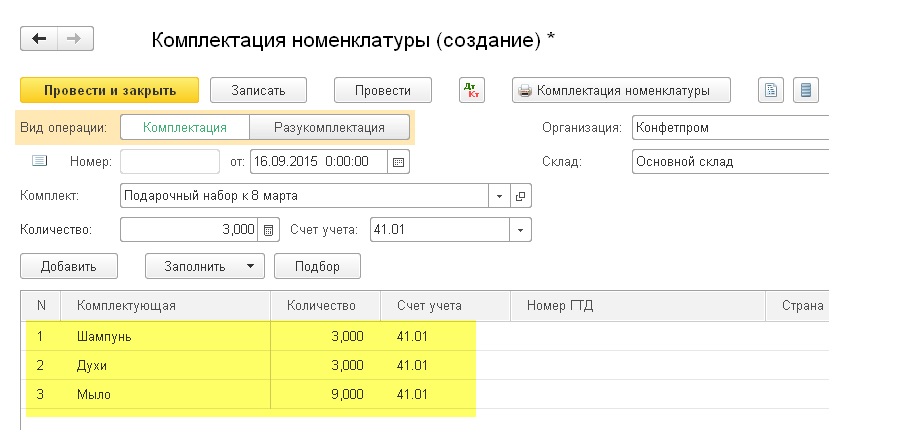Click the Комплектующая column header

[165, 305]
